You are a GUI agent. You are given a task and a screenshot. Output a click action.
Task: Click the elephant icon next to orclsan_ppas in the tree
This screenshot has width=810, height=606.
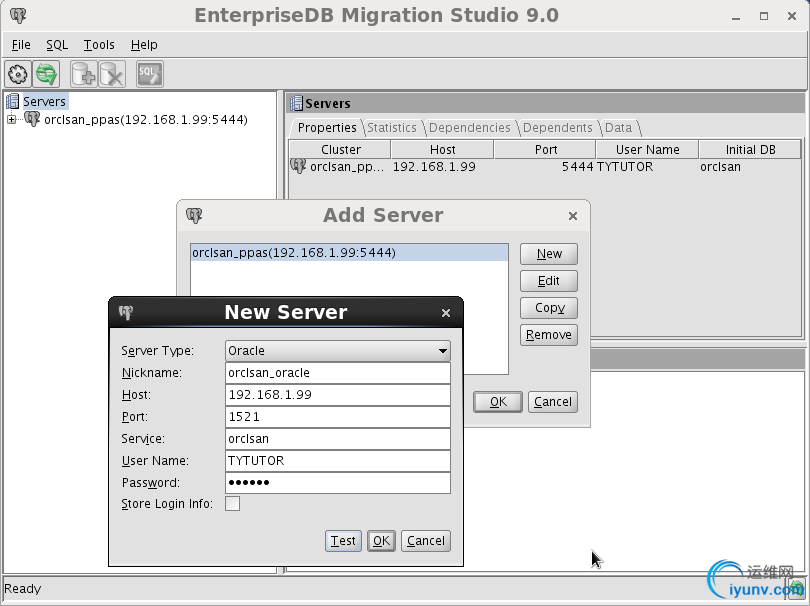click(32, 119)
